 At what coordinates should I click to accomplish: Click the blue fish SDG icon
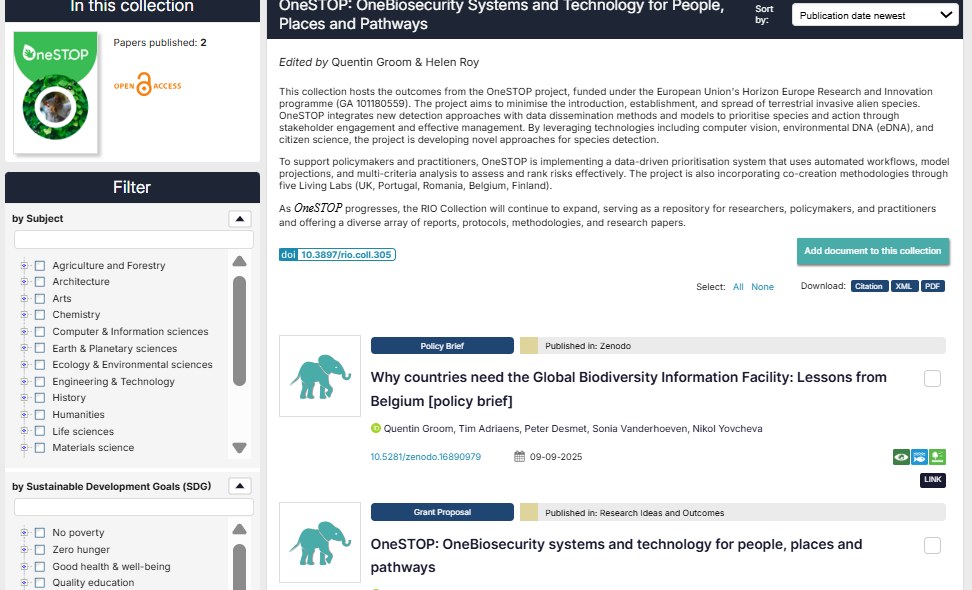click(x=919, y=457)
